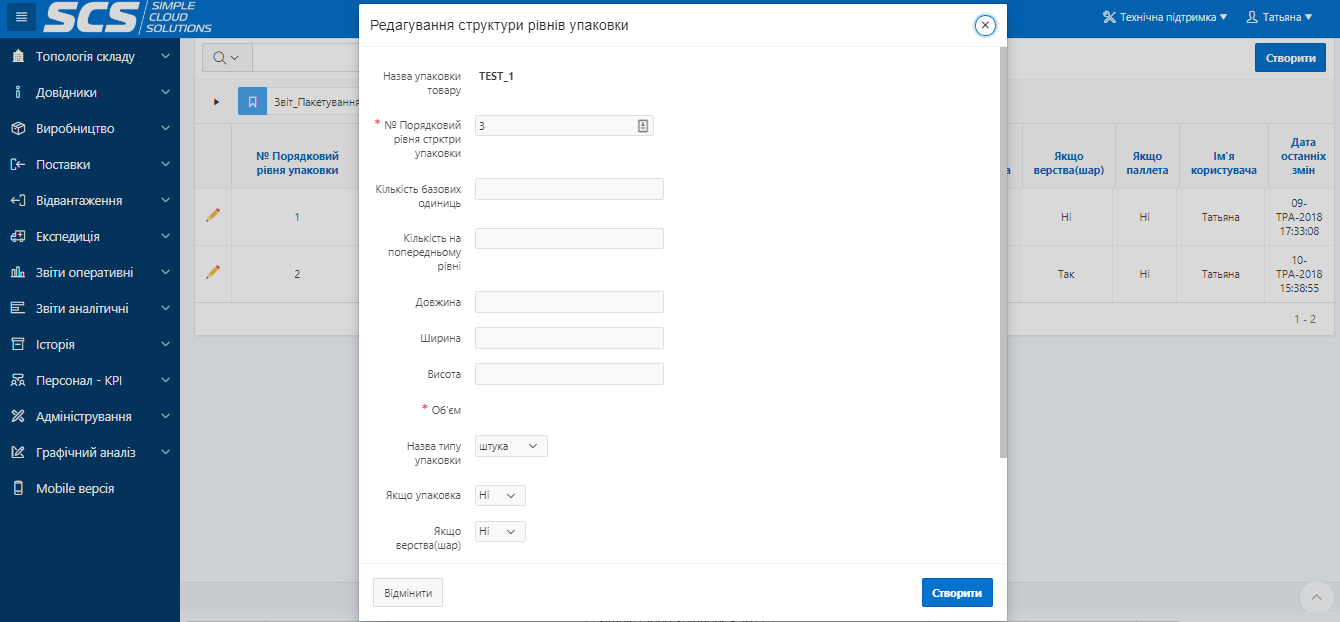This screenshot has width=1340, height=622.
Task: Click the Звіти оперативні chart icon
Action: coord(18,273)
